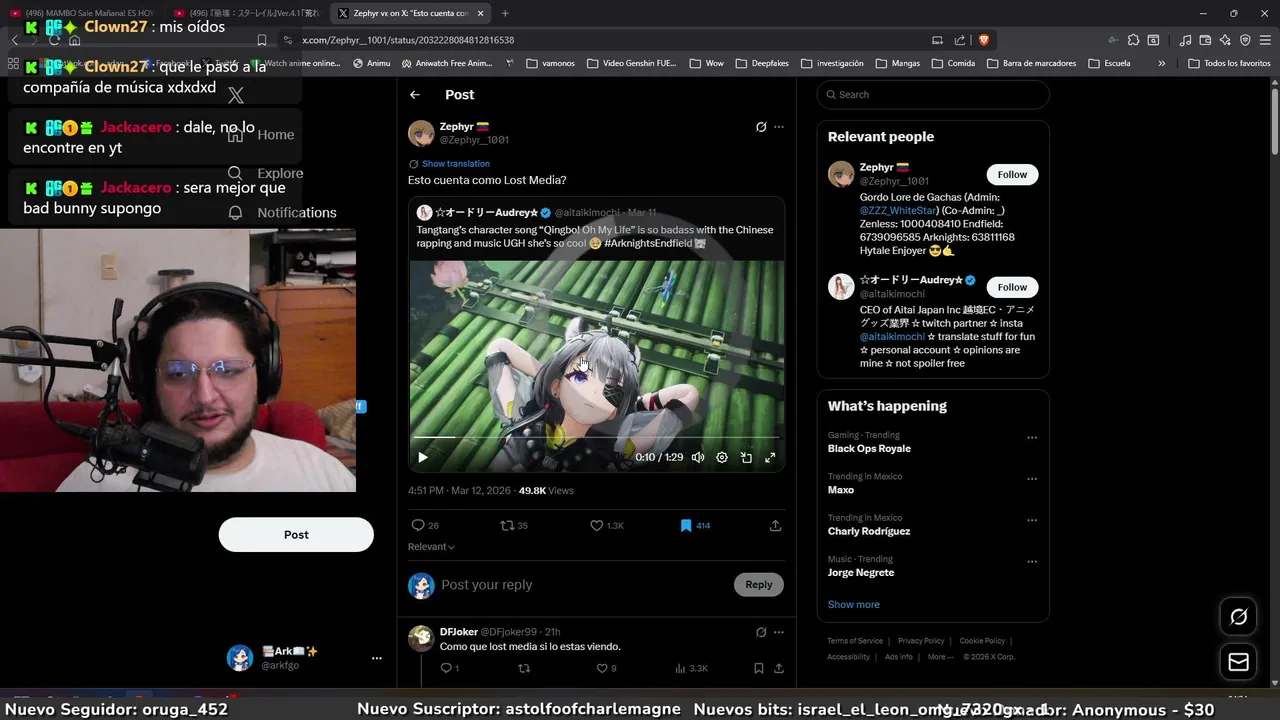Open Grok icon on DFJoker's reply
Screen dimensions: 1280x720
[x=761, y=632]
